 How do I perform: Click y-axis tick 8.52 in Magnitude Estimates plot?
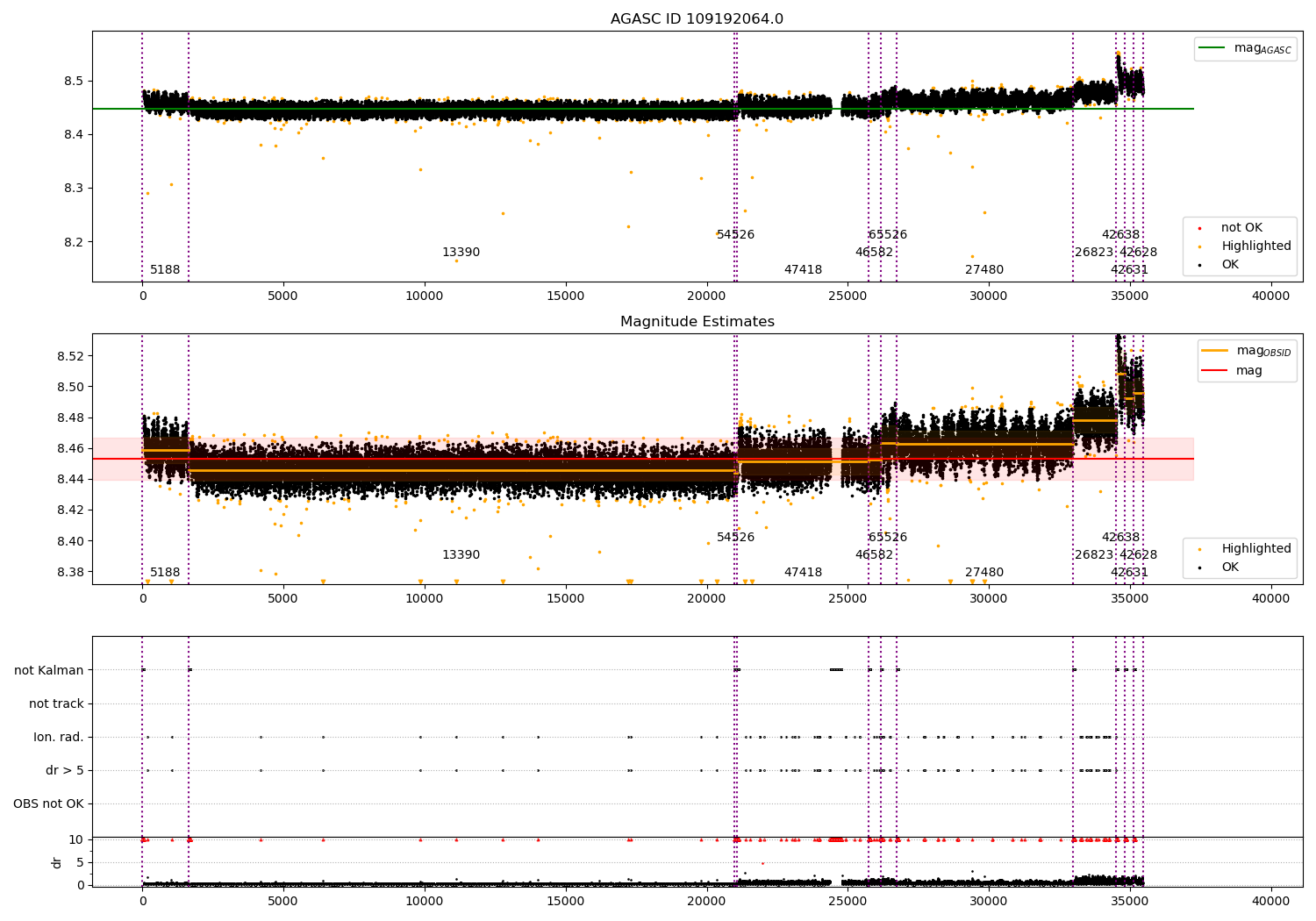pos(70,356)
